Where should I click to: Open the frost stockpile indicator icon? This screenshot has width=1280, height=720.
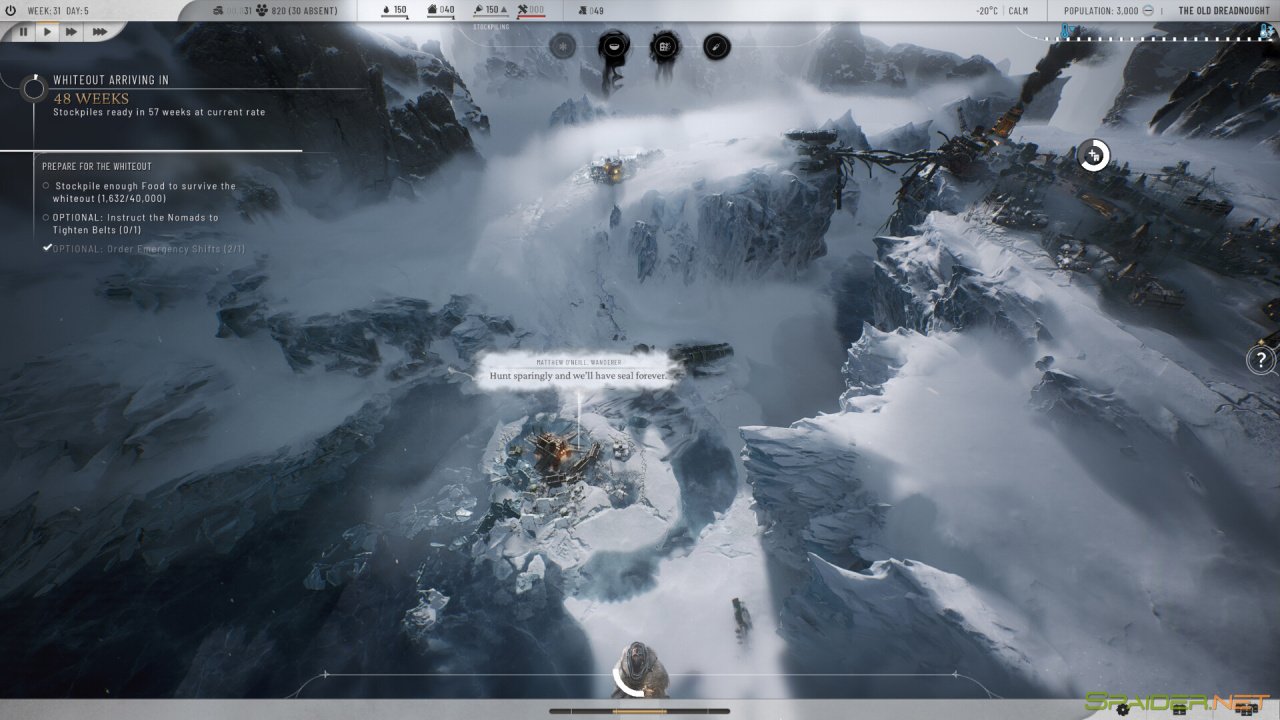(563, 46)
